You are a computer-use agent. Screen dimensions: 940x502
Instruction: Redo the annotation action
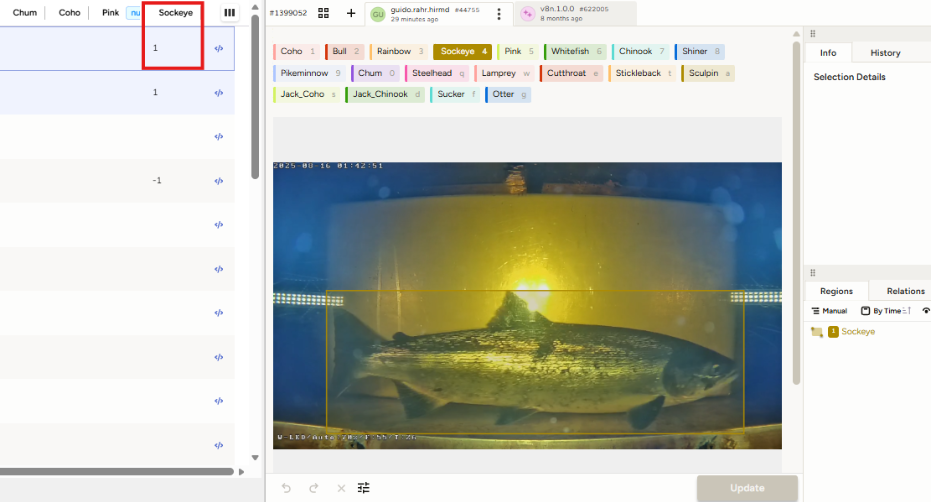pyautogui.click(x=314, y=488)
